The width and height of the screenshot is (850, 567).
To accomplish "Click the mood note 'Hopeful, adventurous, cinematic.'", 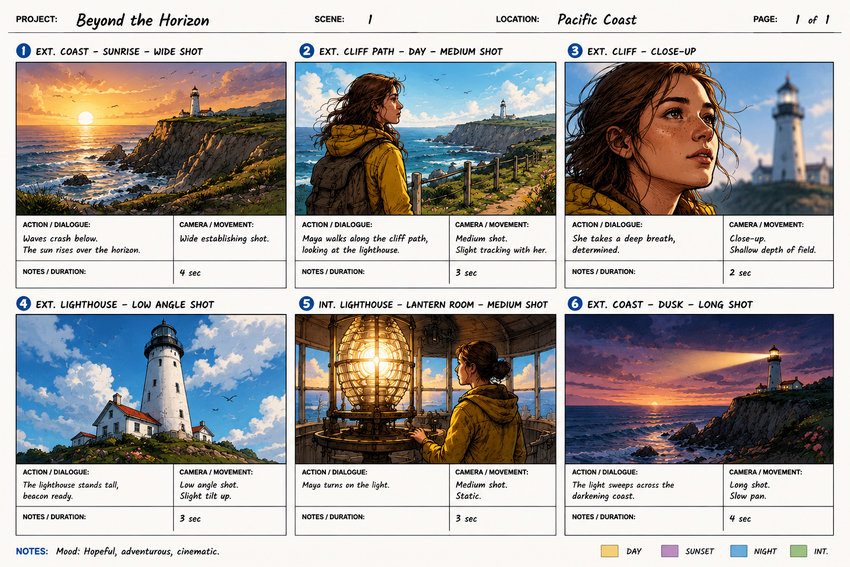I will coord(152,552).
